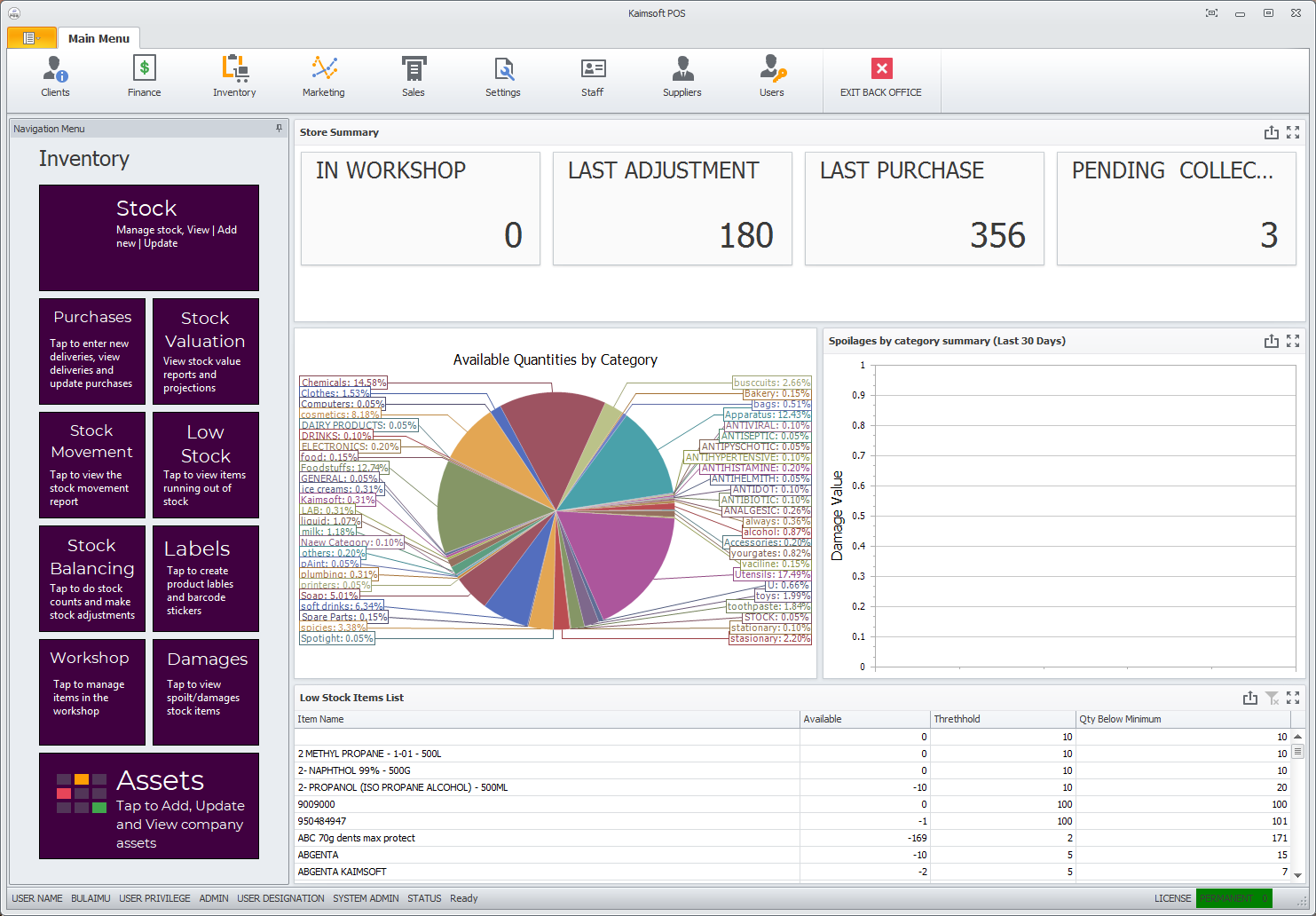Click the Kaimsoft POS app icon in title bar

click(14, 13)
